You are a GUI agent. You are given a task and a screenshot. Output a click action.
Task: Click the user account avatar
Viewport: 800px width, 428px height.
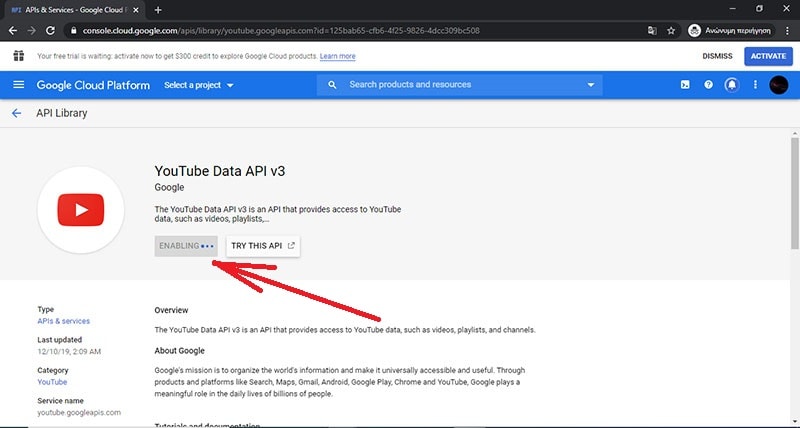779,85
